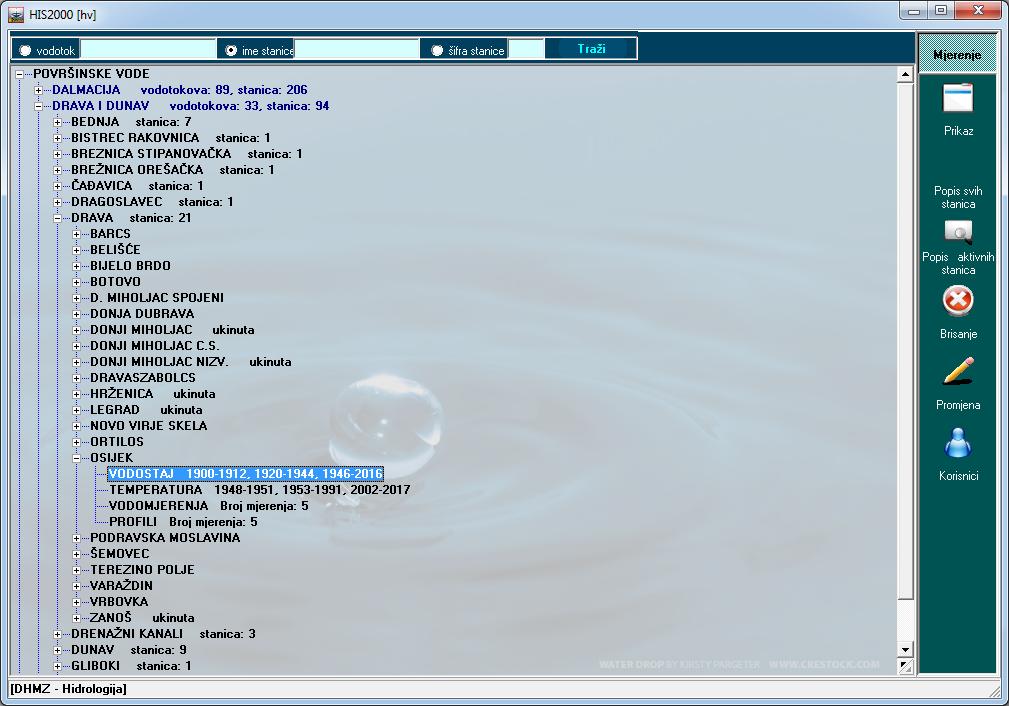The height and width of the screenshot is (706, 1009).
Task: Expand the BARCS station node
Action: coord(76,234)
